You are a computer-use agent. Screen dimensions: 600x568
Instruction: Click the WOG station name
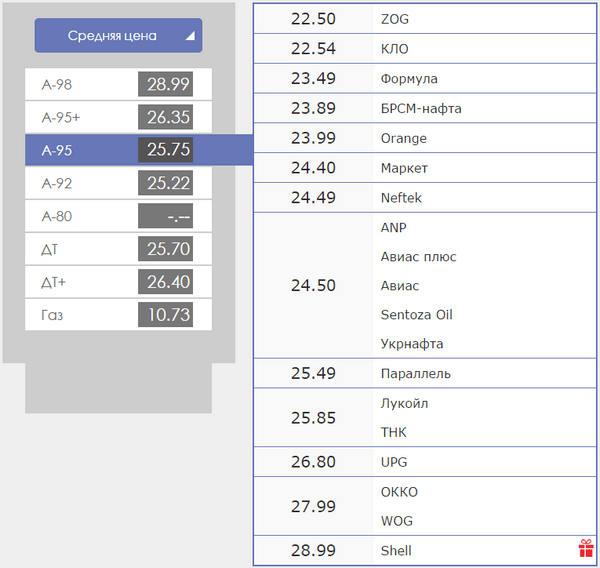click(397, 521)
